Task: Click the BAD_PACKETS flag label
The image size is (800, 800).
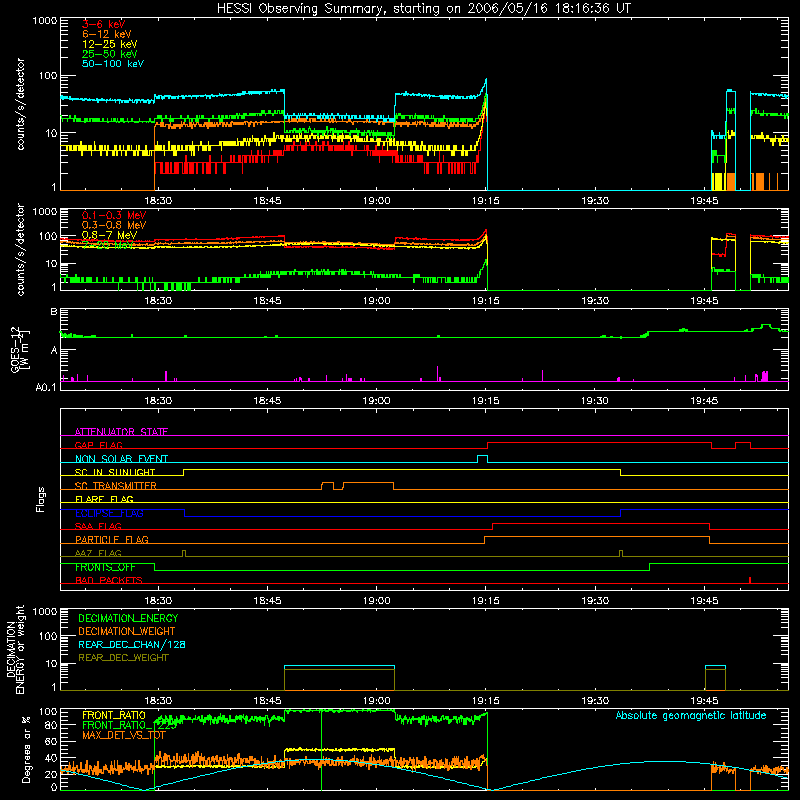Action: pyautogui.click(x=109, y=580)
